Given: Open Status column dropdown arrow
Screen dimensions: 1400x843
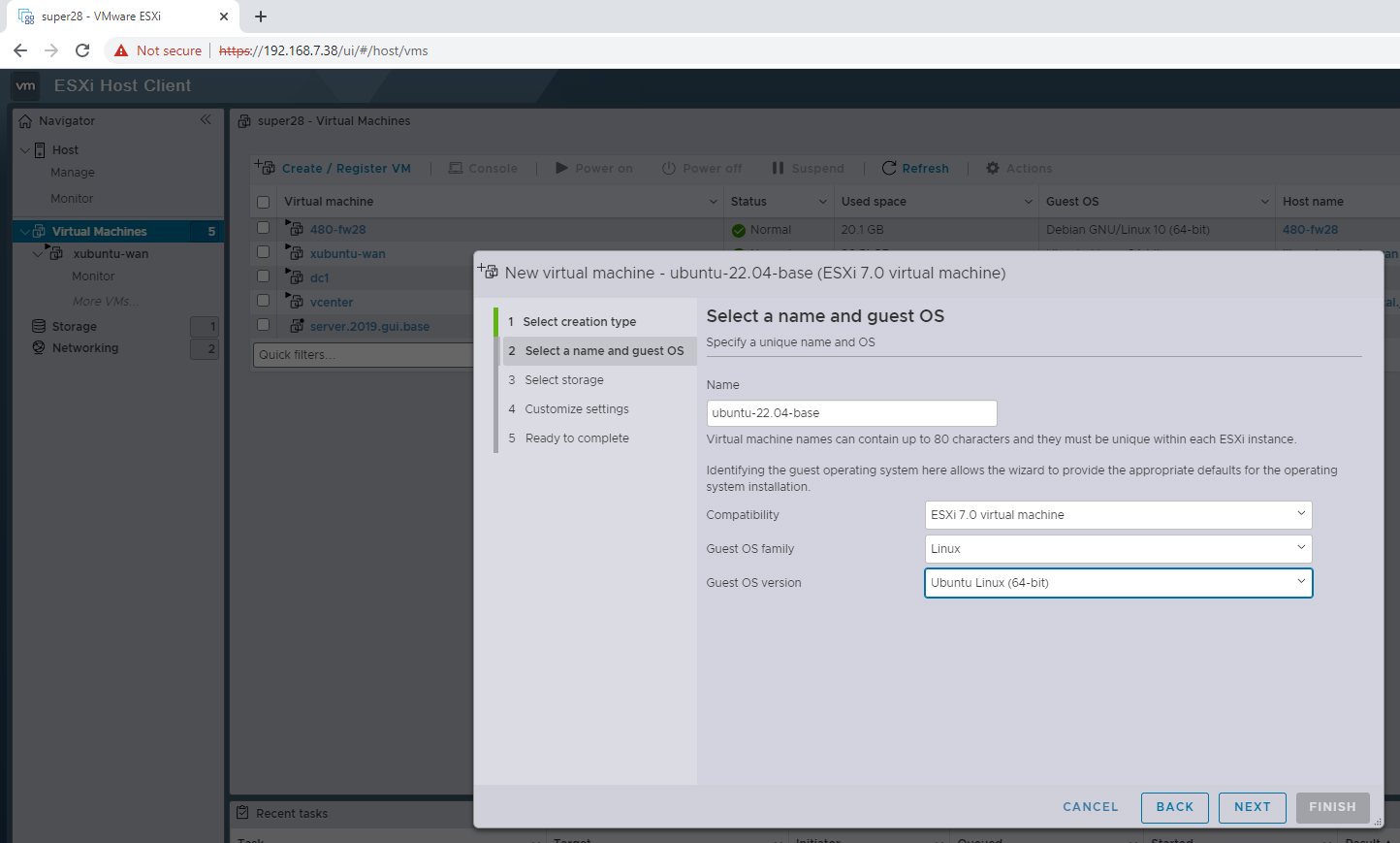Looking at the screenshot, I should click(823, 202).
